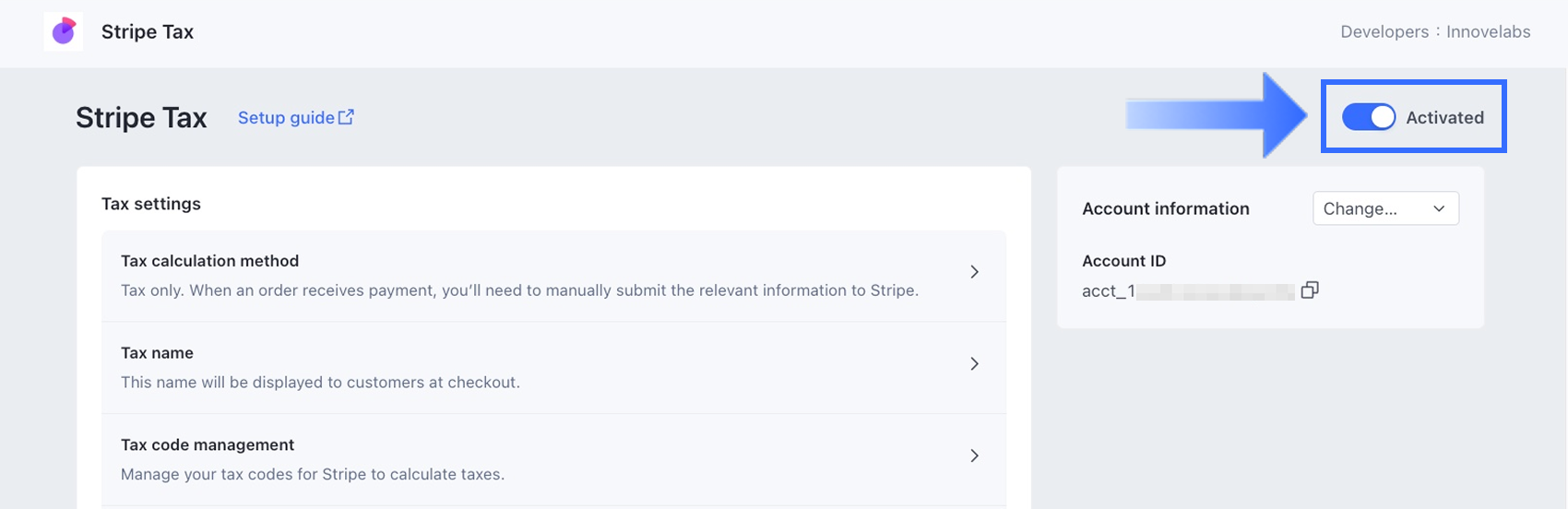Click the Account information heading
This screenshot has height=509, width=1568.
(x=1165, y=208)
